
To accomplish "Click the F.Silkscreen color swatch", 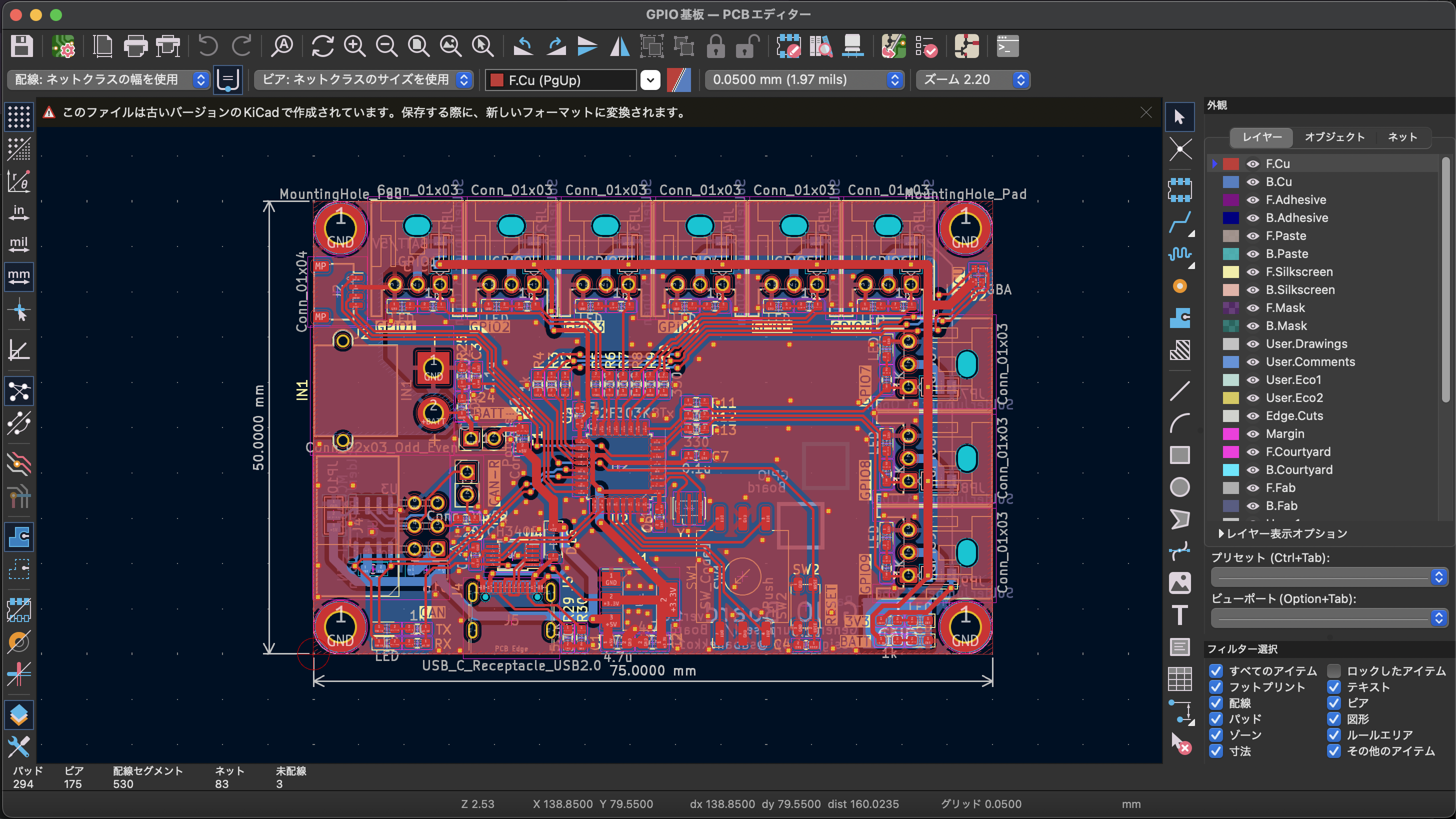I will [x=1230, y=272].
